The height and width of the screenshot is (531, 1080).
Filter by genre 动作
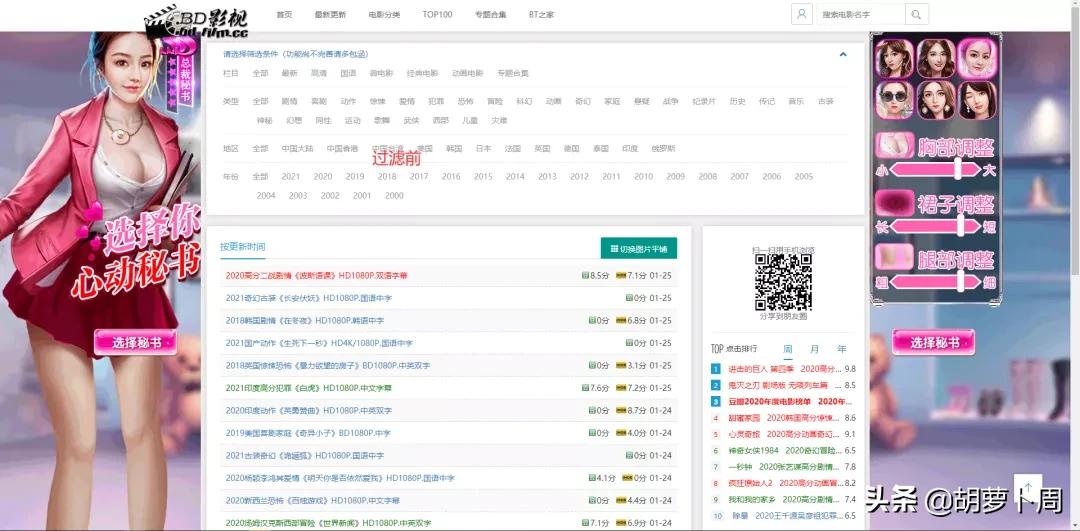[348, 101]
